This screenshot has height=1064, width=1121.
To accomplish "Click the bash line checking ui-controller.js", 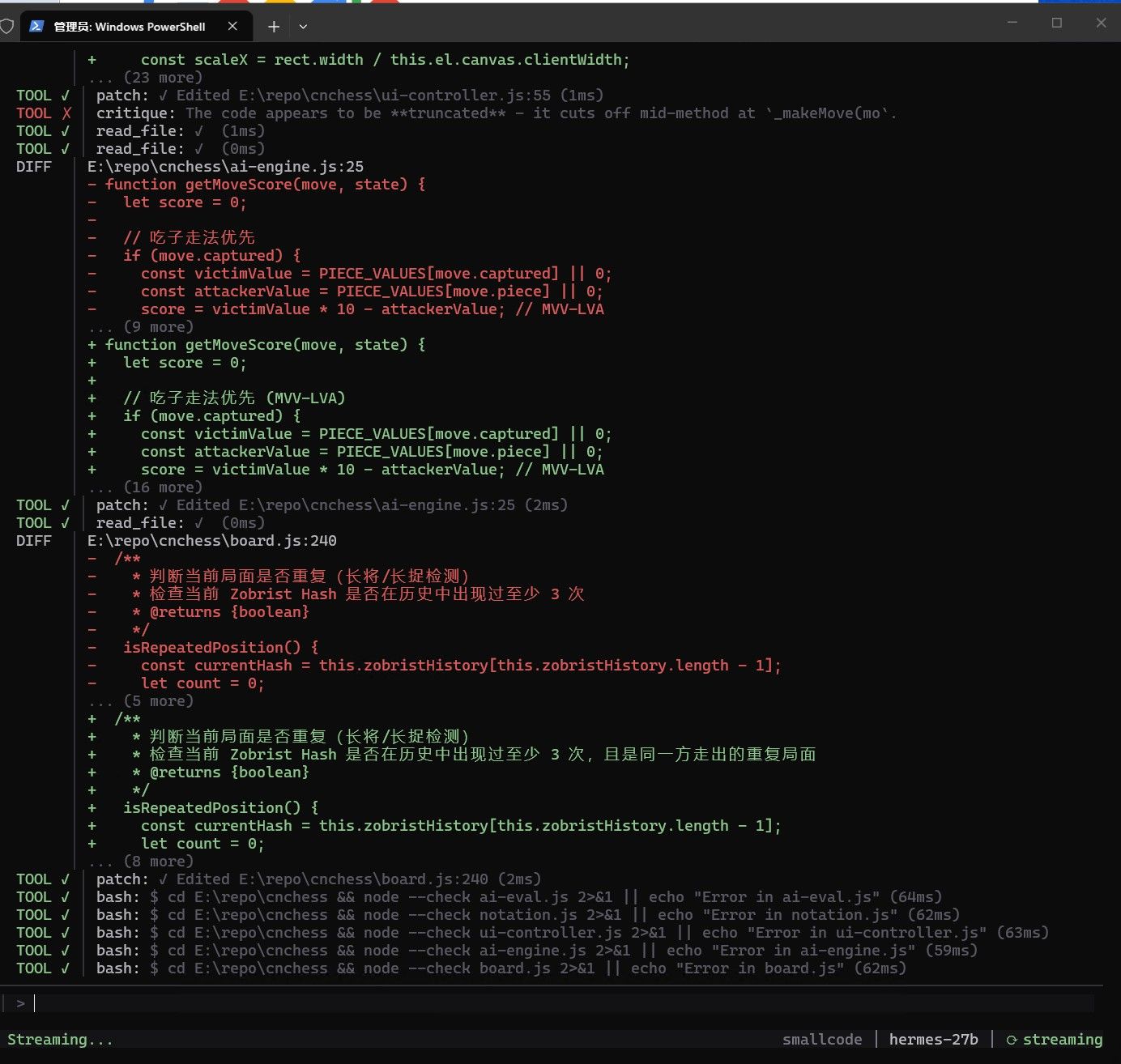I will [x=573, y=933].
